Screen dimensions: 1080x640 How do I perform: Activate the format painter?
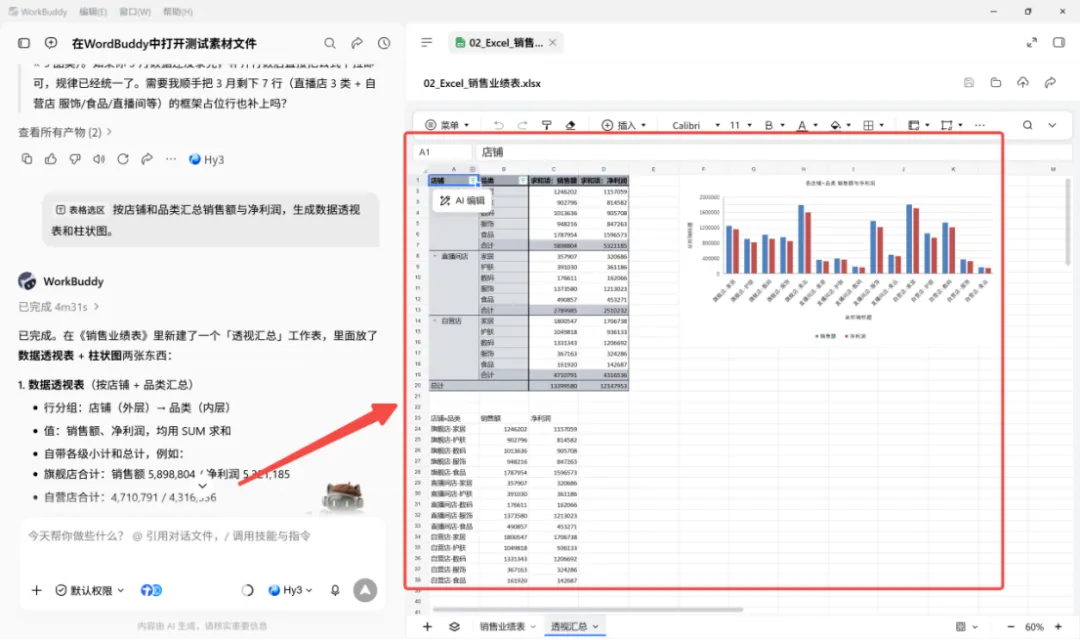tap(546, 125)
